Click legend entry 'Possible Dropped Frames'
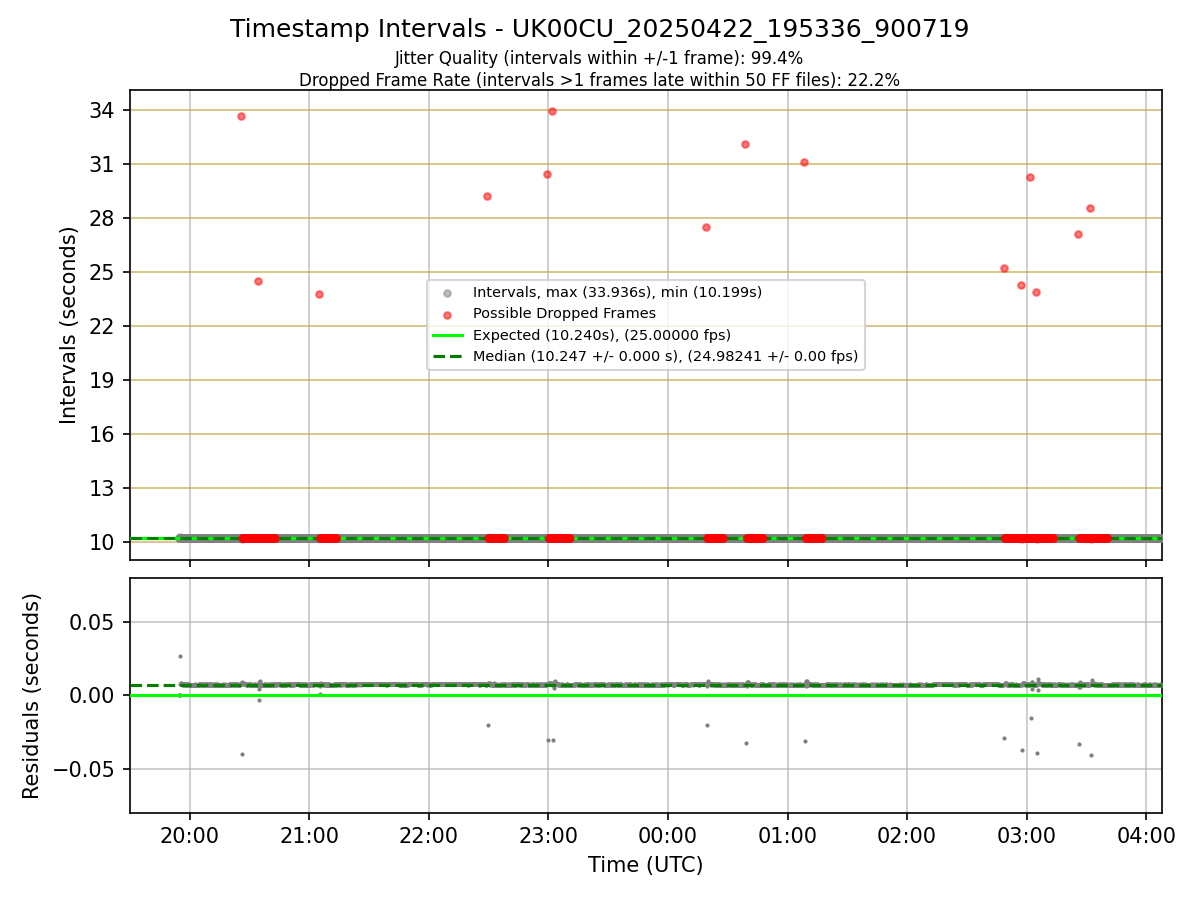The height and width of the screenshot is (900, 1200). click(x=564, y=314)
